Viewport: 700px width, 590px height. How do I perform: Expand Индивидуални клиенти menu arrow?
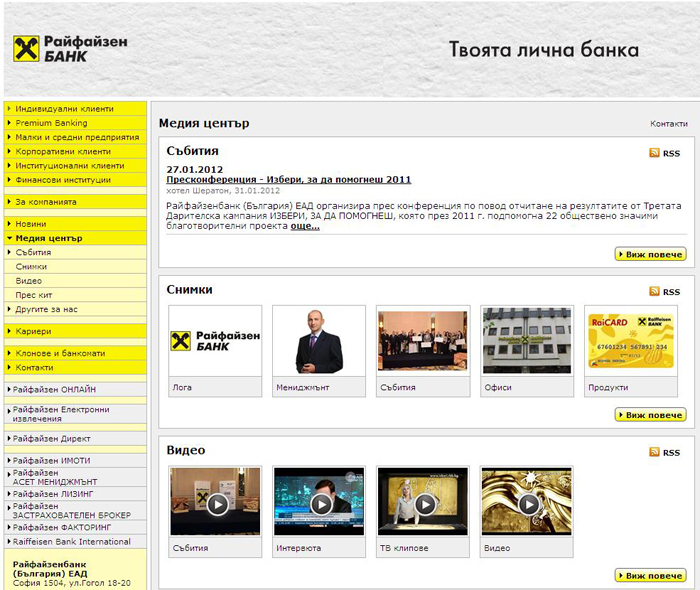click(x=9, y=108)
